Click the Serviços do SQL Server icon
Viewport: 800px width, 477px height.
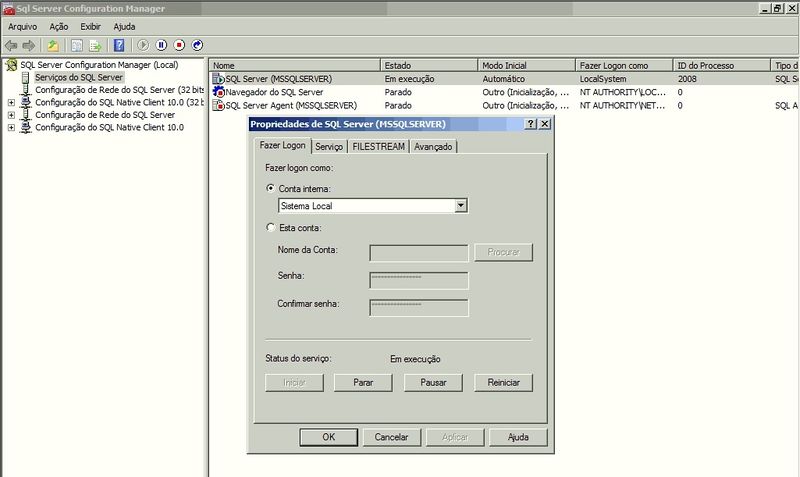26,78
